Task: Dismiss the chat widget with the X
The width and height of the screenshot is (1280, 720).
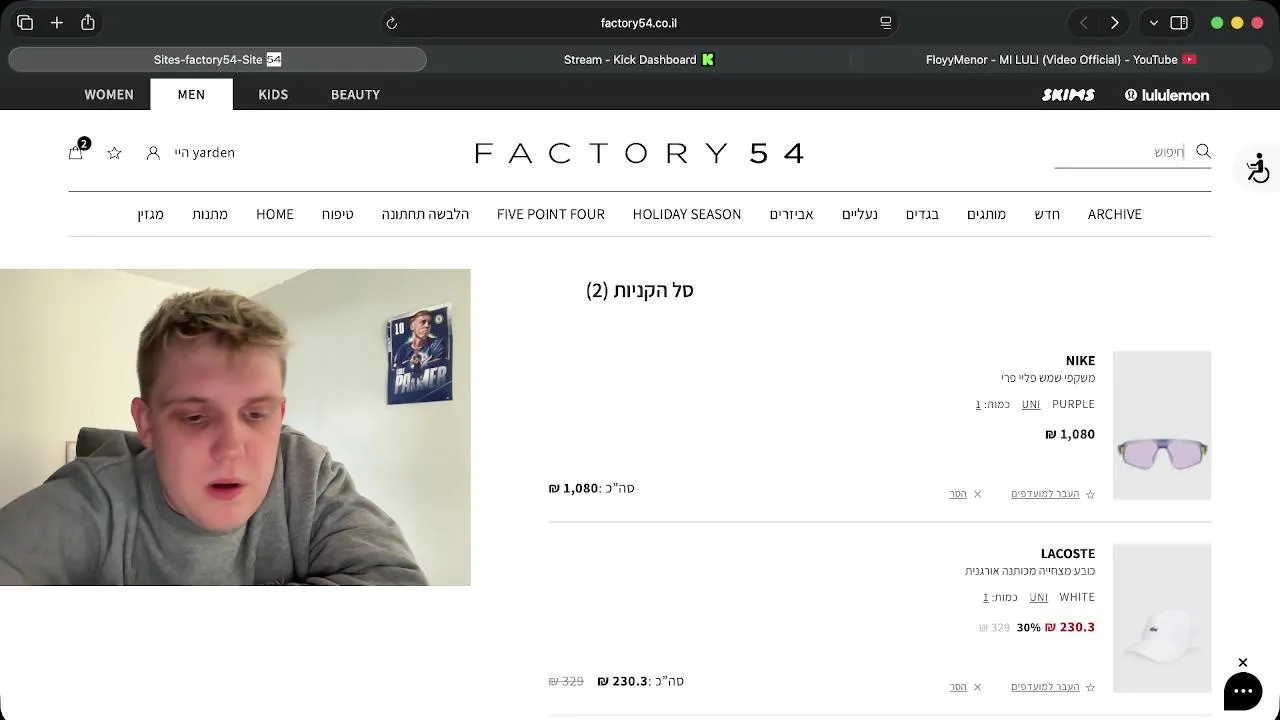Action: coord(1243,663)
